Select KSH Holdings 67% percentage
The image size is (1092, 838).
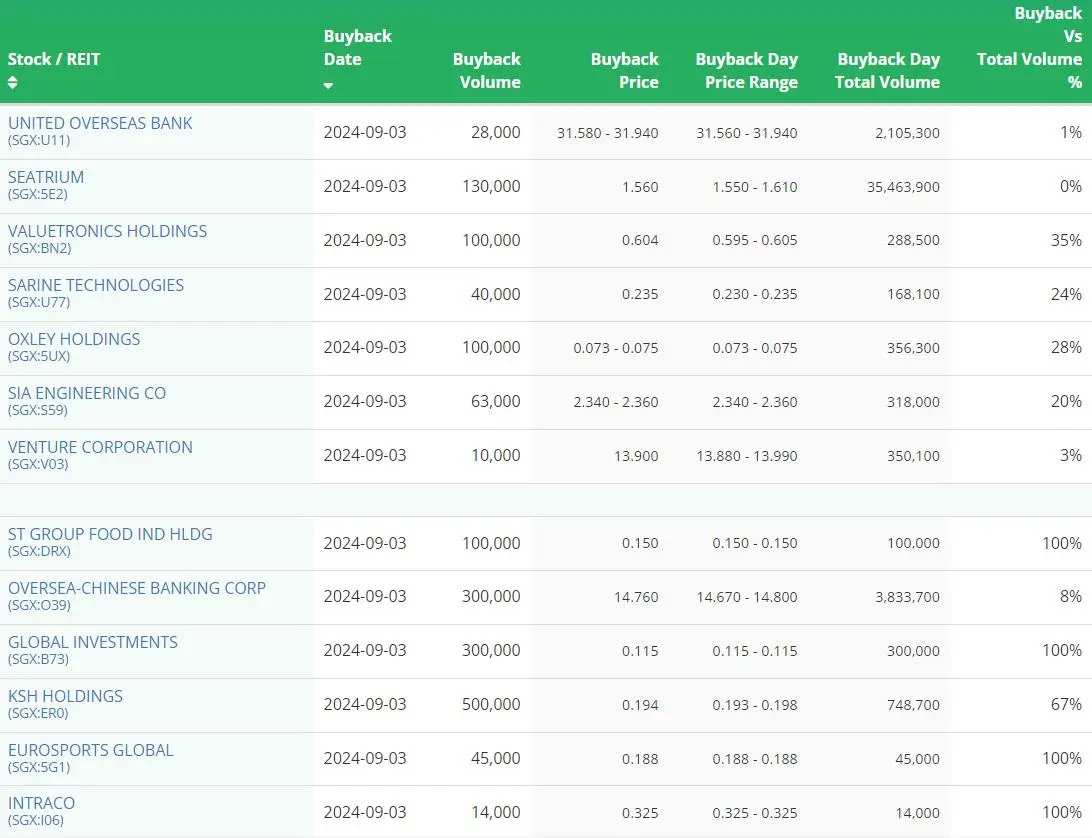(x=1066, y=705)
